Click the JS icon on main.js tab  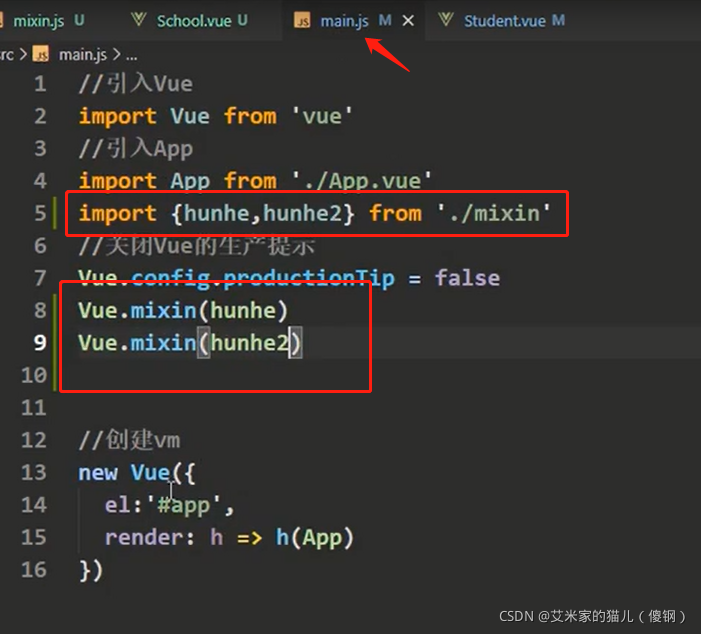click(302, 20)
